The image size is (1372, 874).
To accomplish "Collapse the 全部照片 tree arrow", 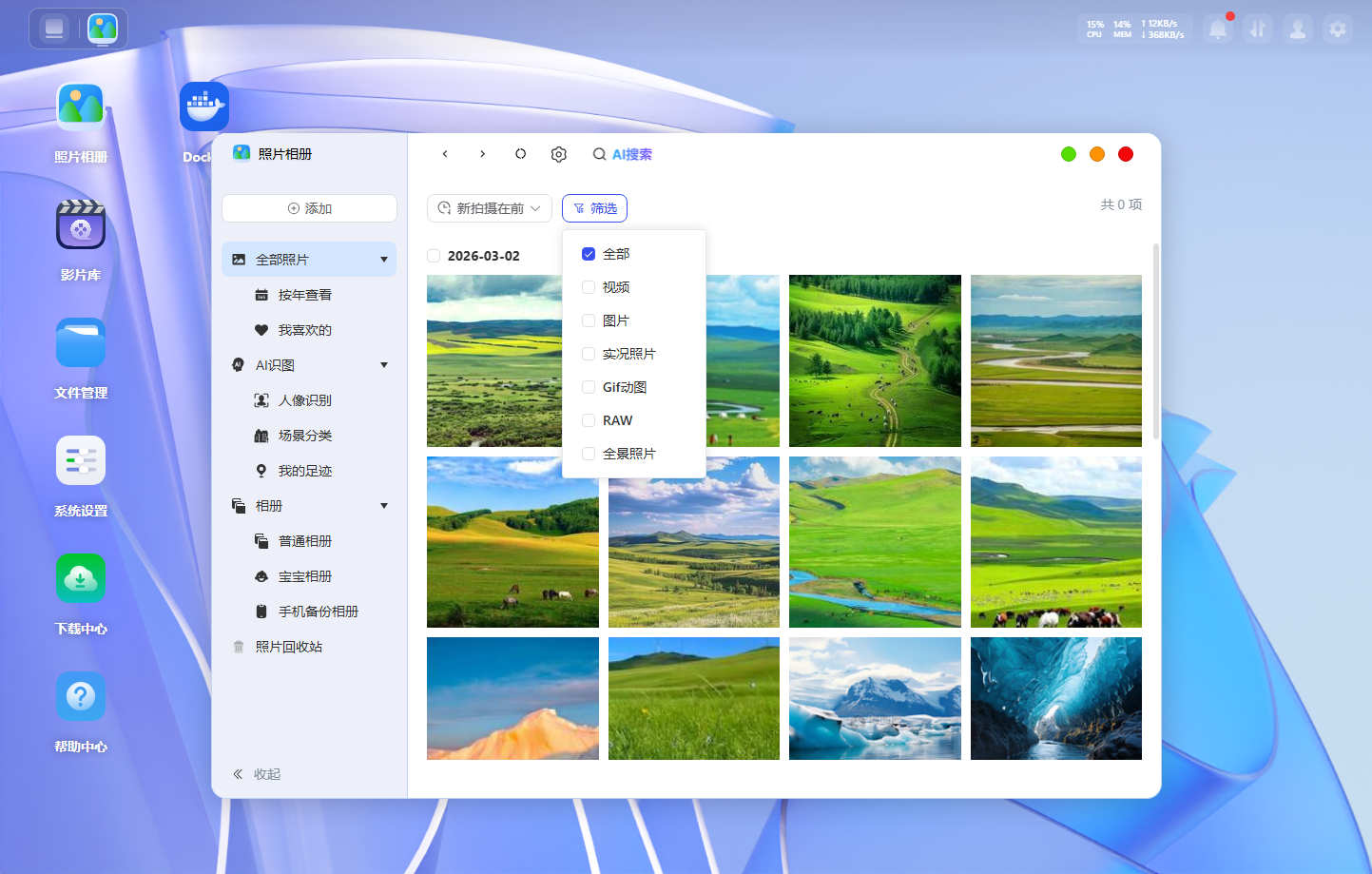I will (384, 260).
